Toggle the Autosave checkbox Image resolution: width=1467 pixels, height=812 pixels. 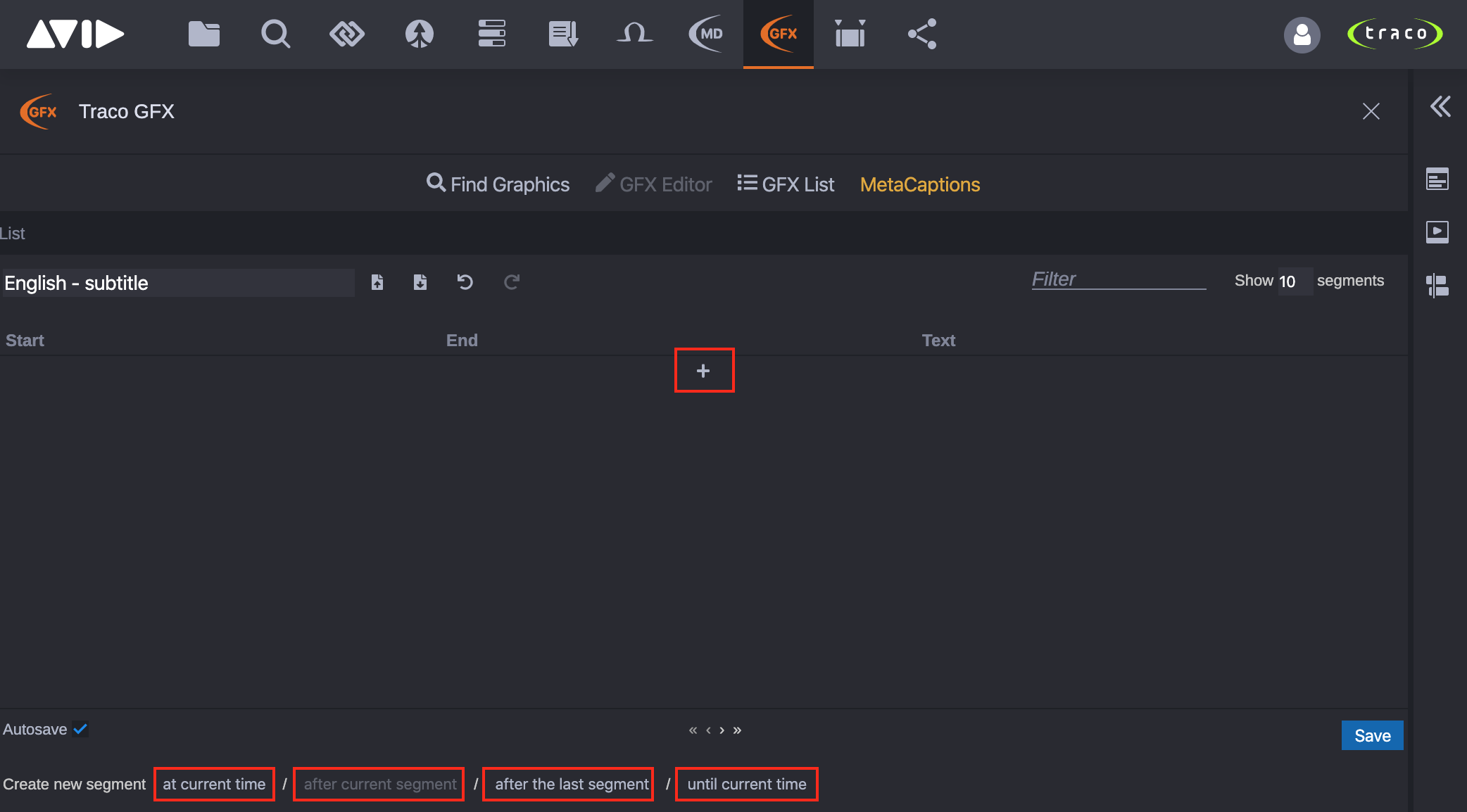[x=80, y=729]
